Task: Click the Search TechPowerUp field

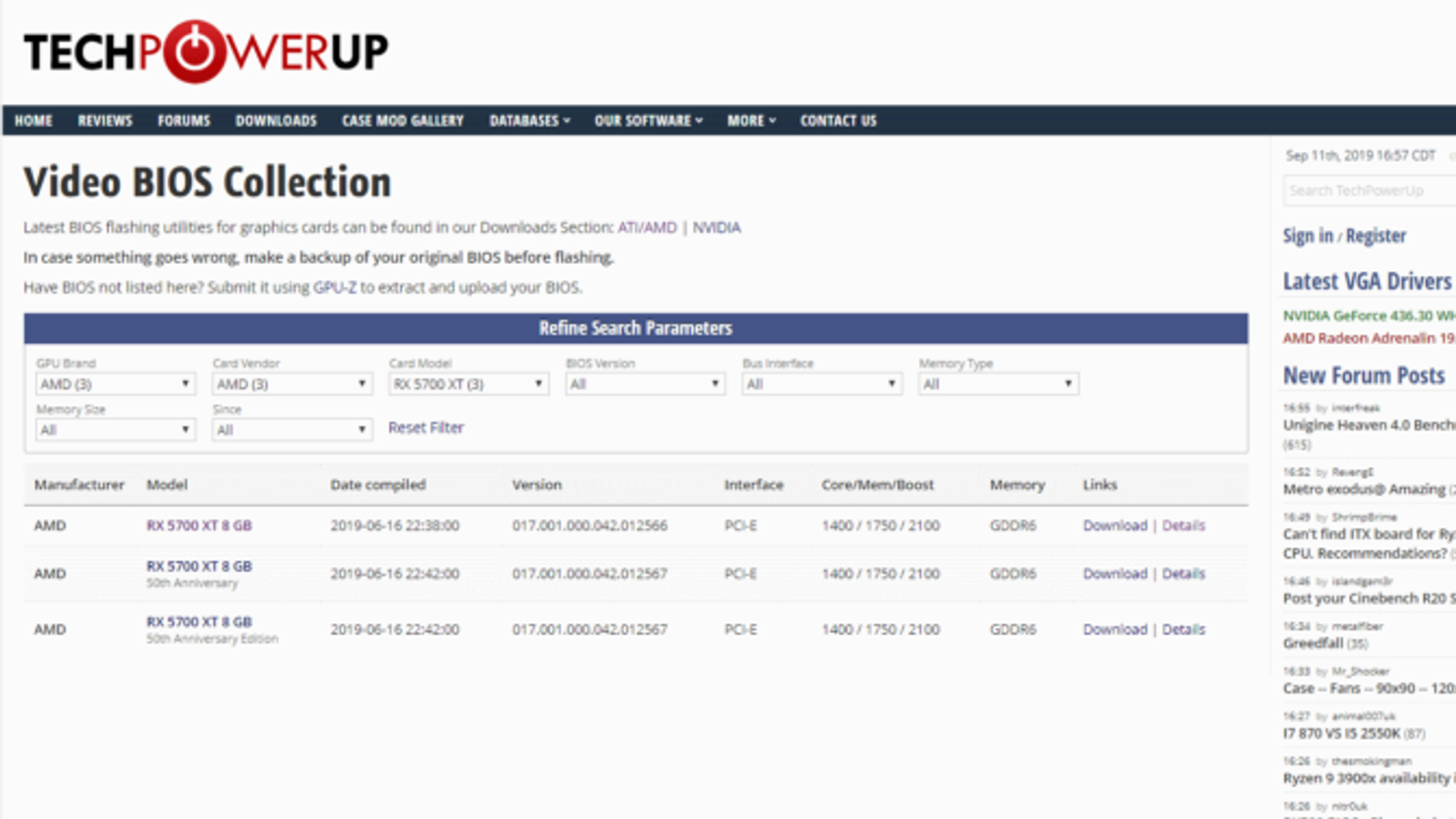Action: (1370, 190)
